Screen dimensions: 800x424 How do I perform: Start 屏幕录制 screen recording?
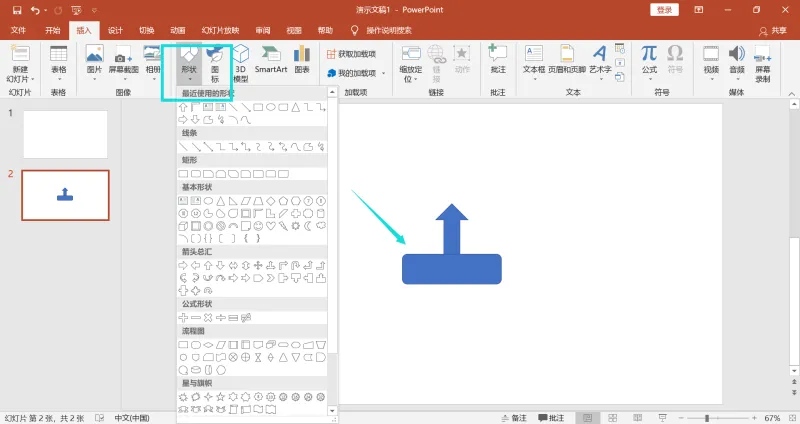[763, 64]
